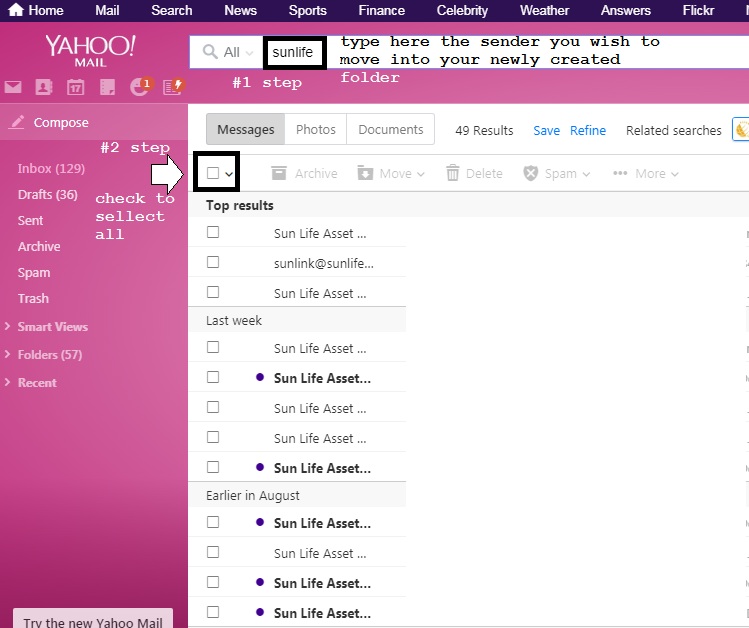Check first message checkbox under Last week
The image size is (749, 628).
click(x=213, y=347)
